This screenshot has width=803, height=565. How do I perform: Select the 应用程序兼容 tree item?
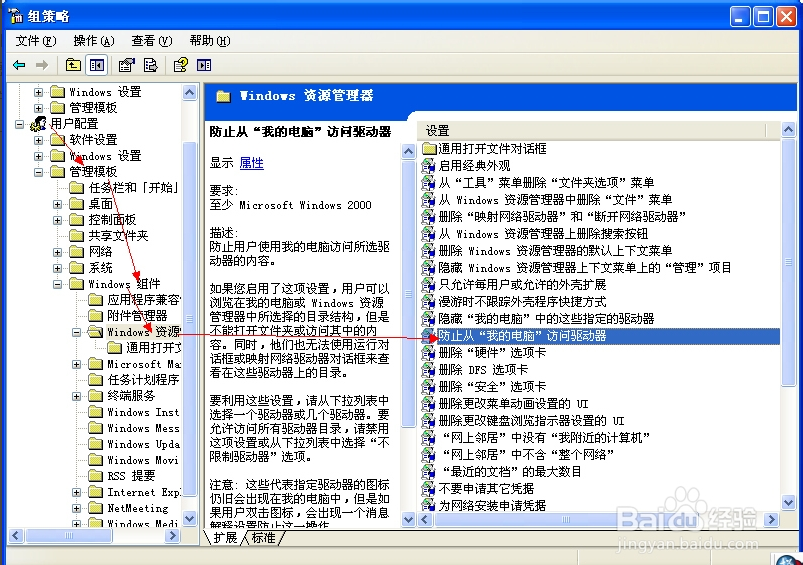click(x=143, y=300)
